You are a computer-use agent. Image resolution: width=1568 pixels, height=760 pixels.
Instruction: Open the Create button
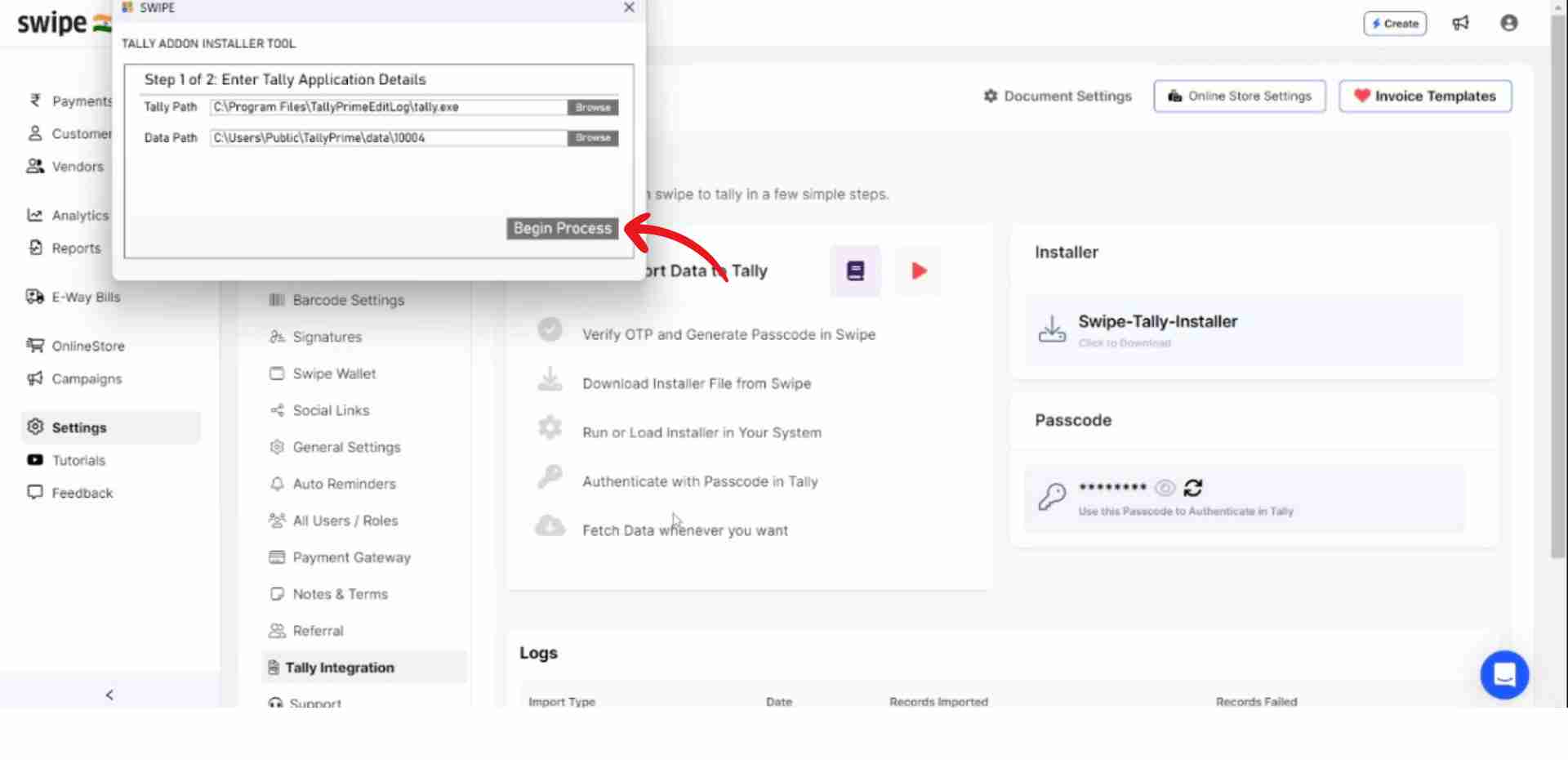[x=1395, y=24]
